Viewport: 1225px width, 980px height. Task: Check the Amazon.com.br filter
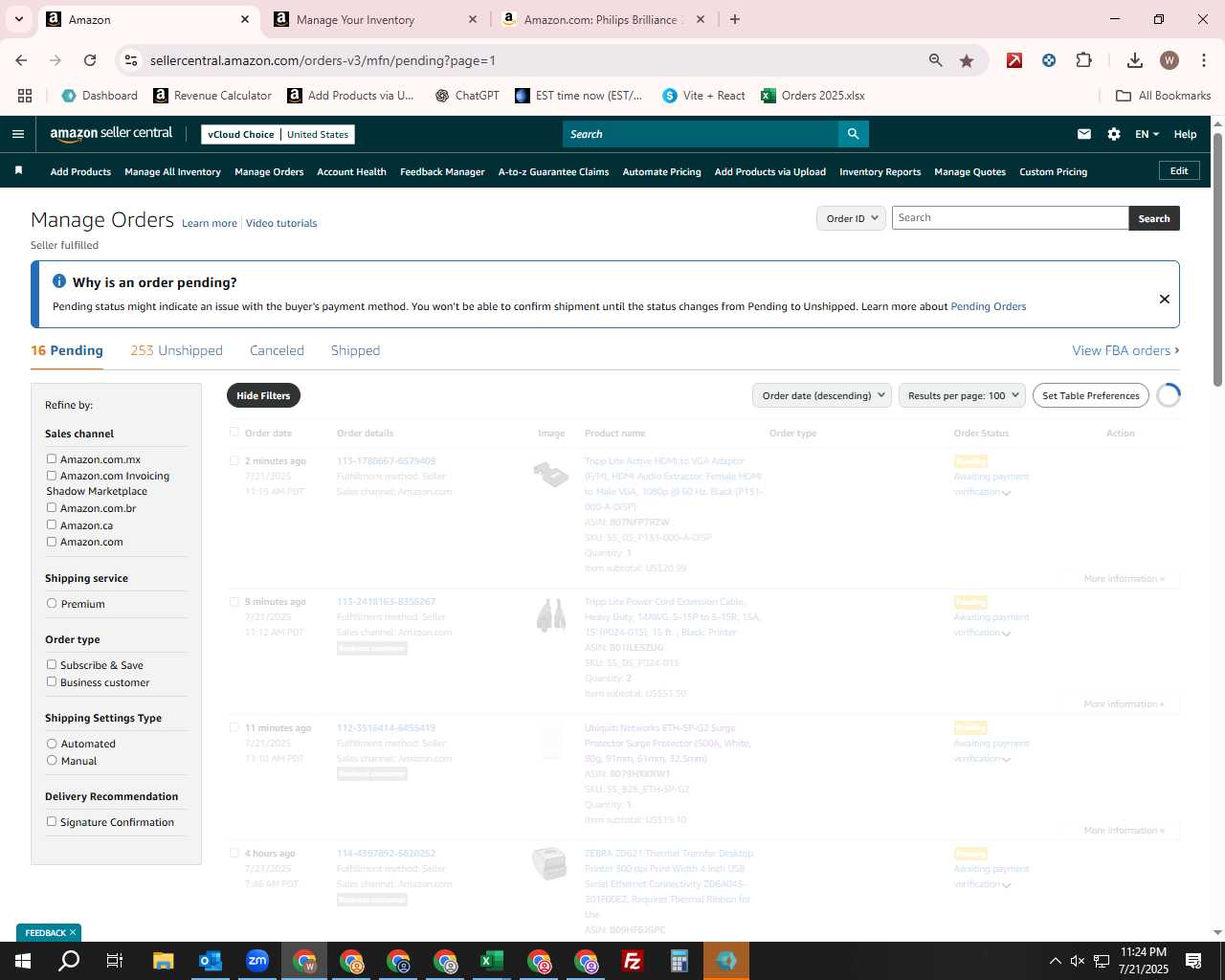52,507
